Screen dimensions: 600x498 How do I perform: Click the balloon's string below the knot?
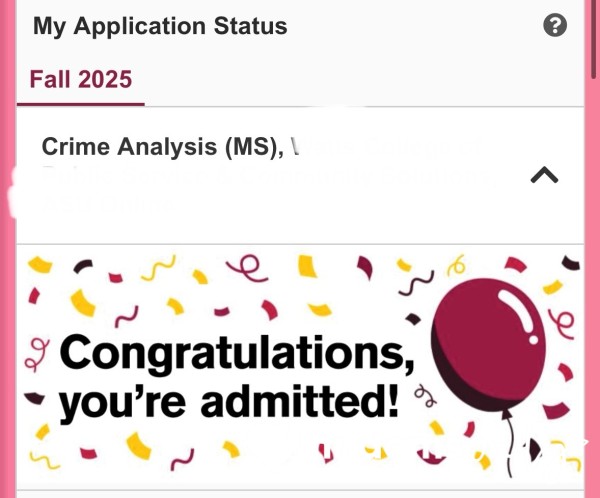[x=510, y=446]
